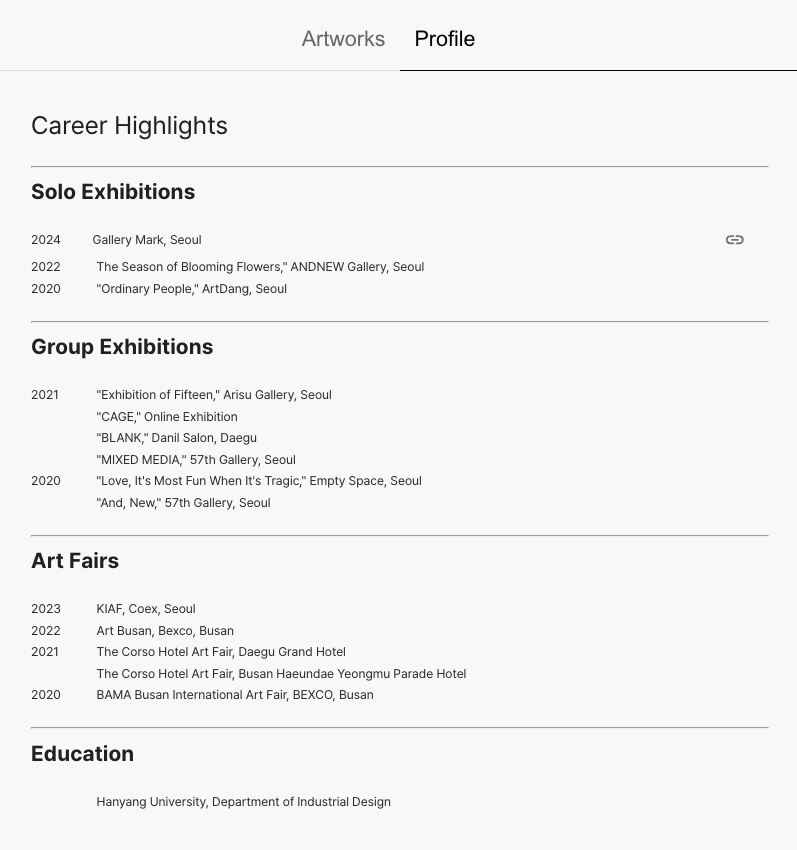Select Art Busan, Bexco, Busan entry

click(x=165, y=630)
